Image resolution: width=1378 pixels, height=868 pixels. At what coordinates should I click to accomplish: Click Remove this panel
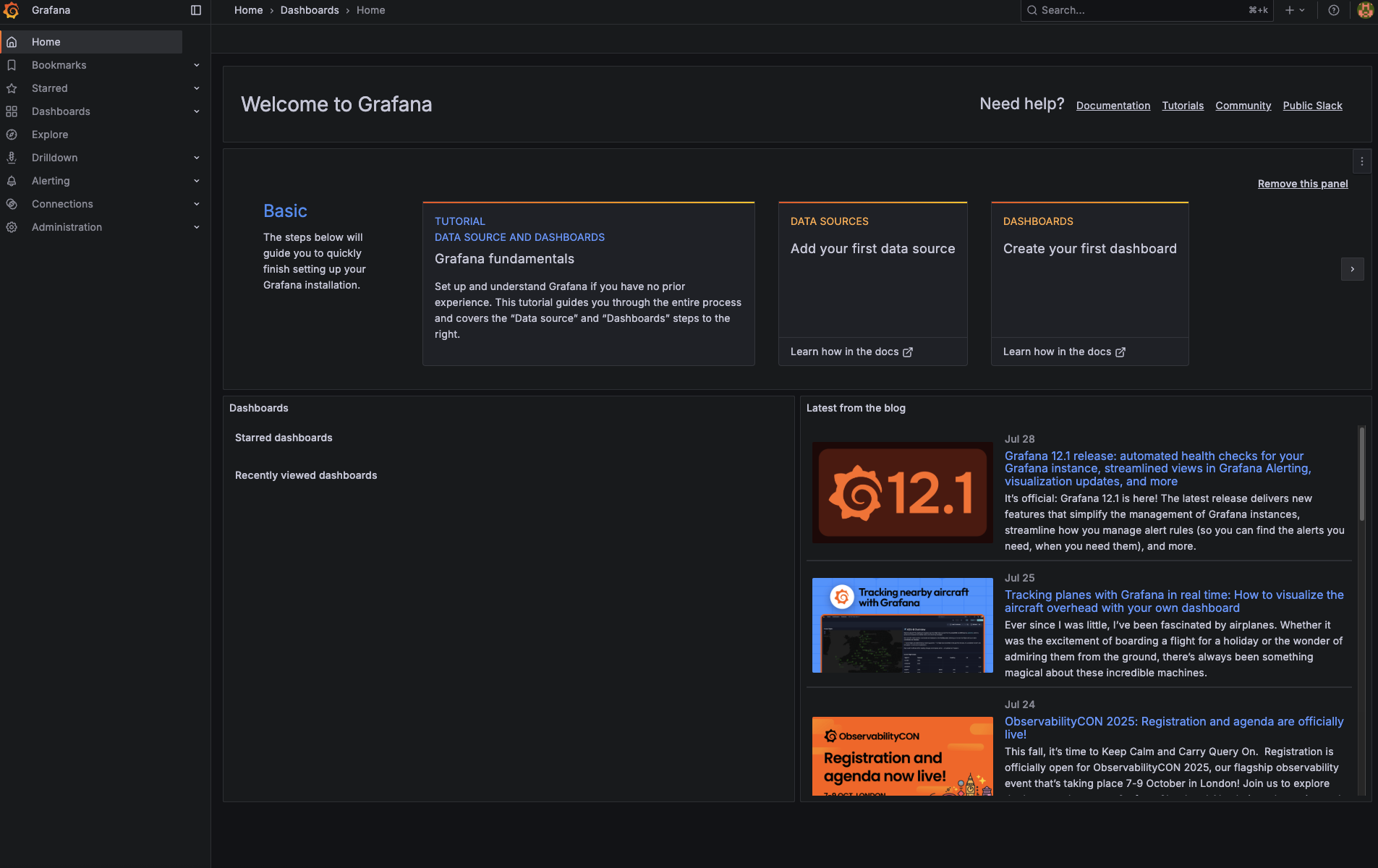pyautogui.click(x=1303, y=184)
